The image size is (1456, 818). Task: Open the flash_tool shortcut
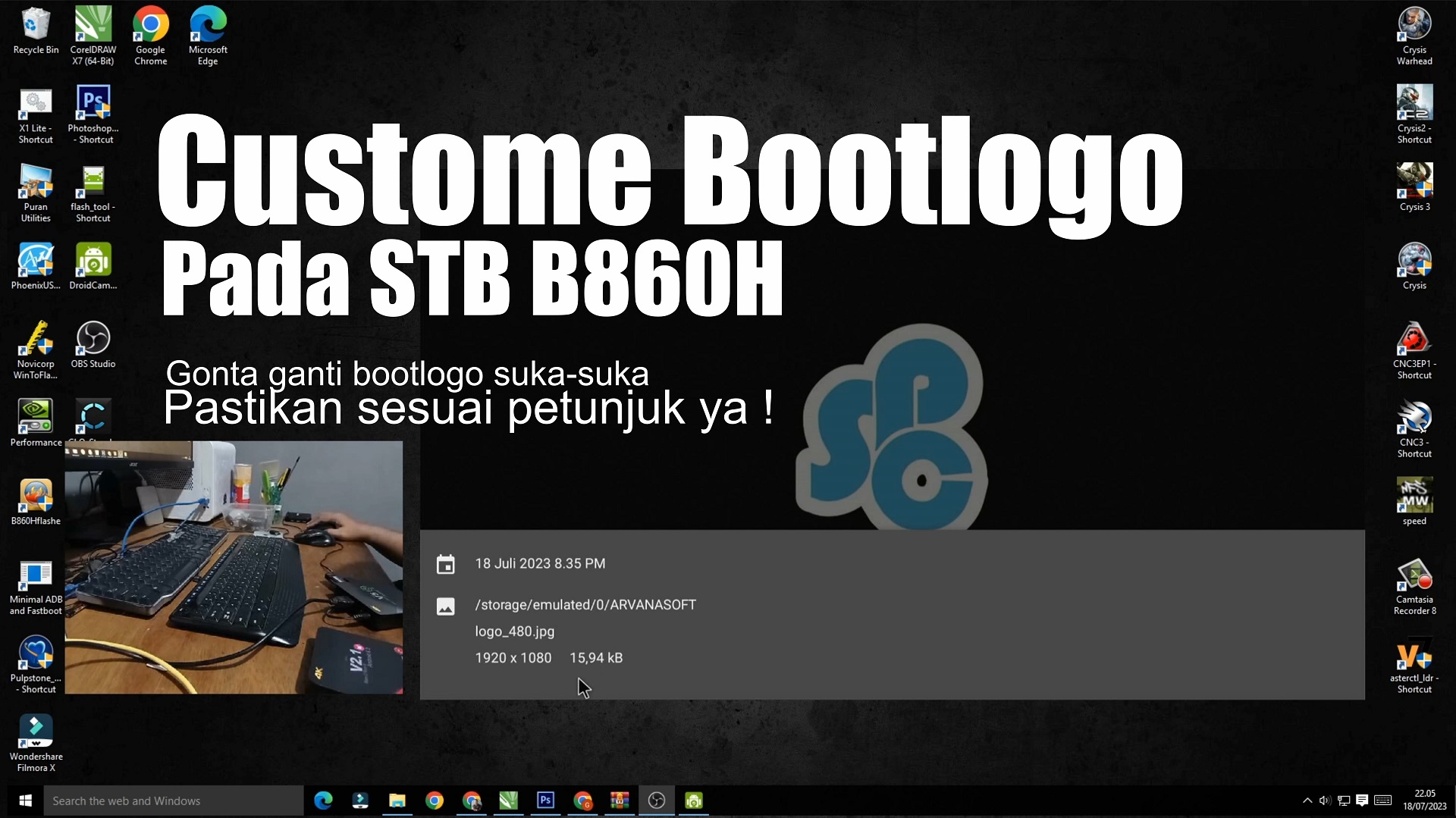tap(93, 182)
